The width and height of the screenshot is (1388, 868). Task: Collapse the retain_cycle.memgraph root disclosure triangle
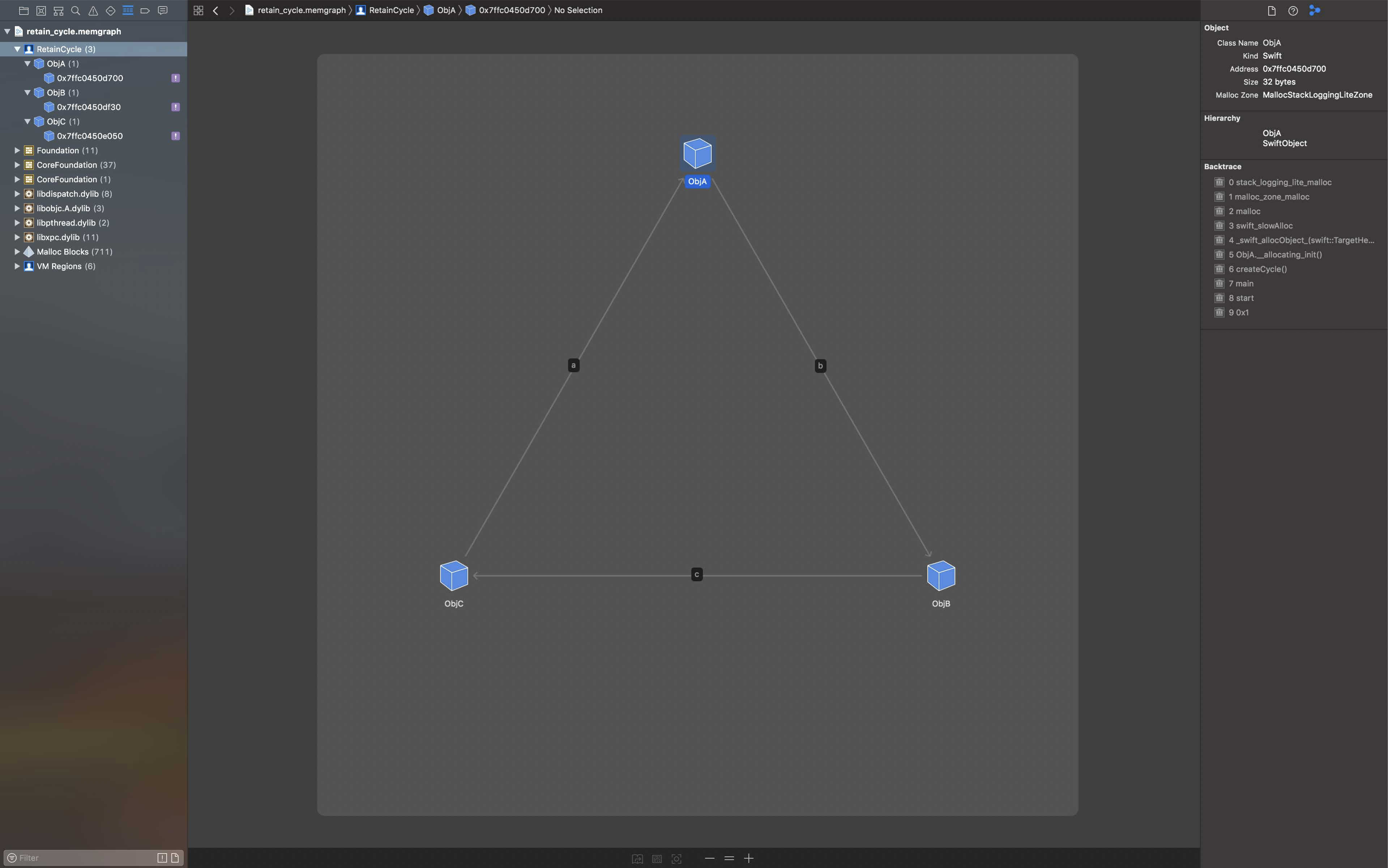[8, 31]
